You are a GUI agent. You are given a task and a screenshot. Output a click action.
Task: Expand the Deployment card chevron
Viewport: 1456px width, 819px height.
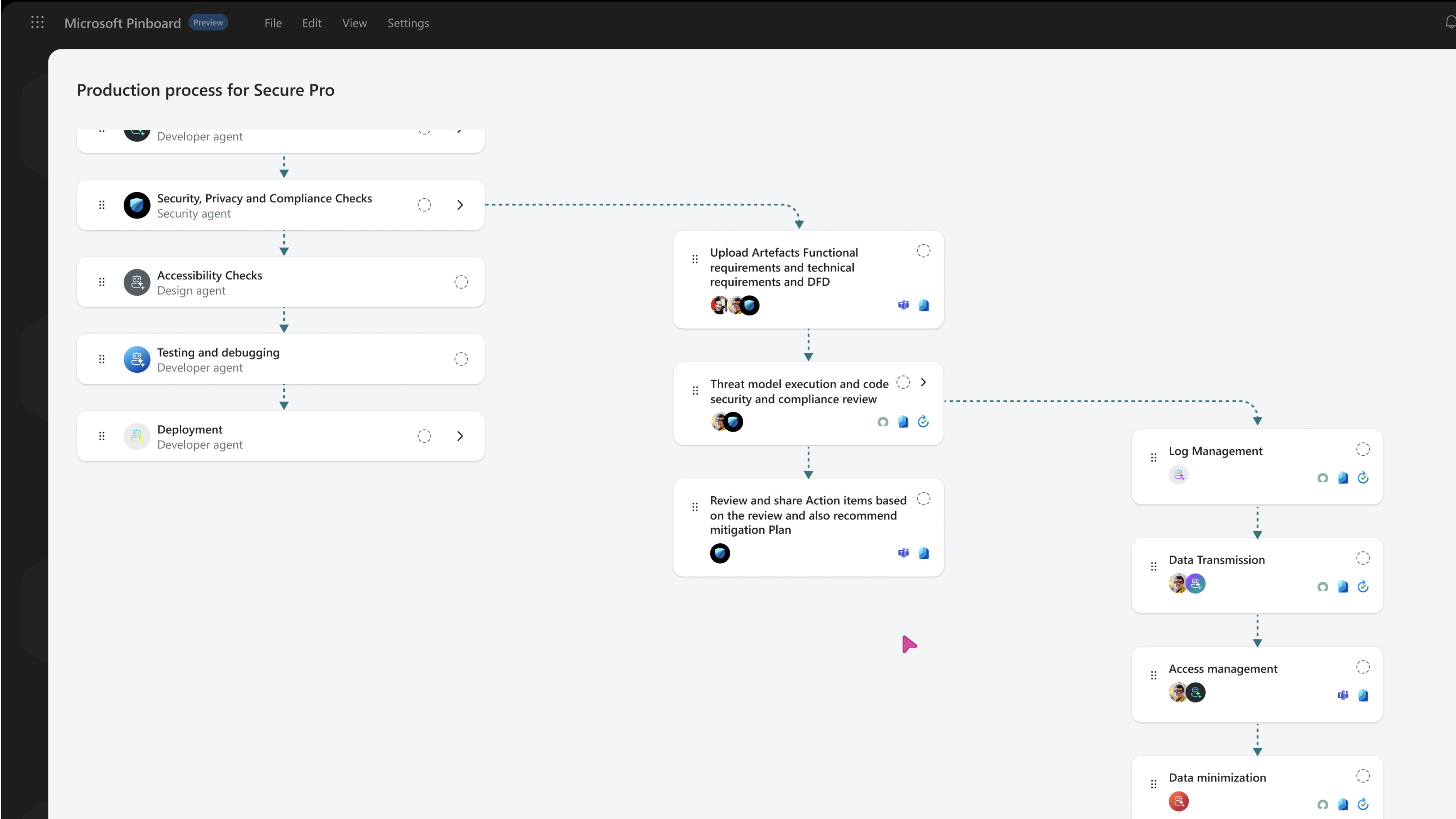(x=460, y=436)
